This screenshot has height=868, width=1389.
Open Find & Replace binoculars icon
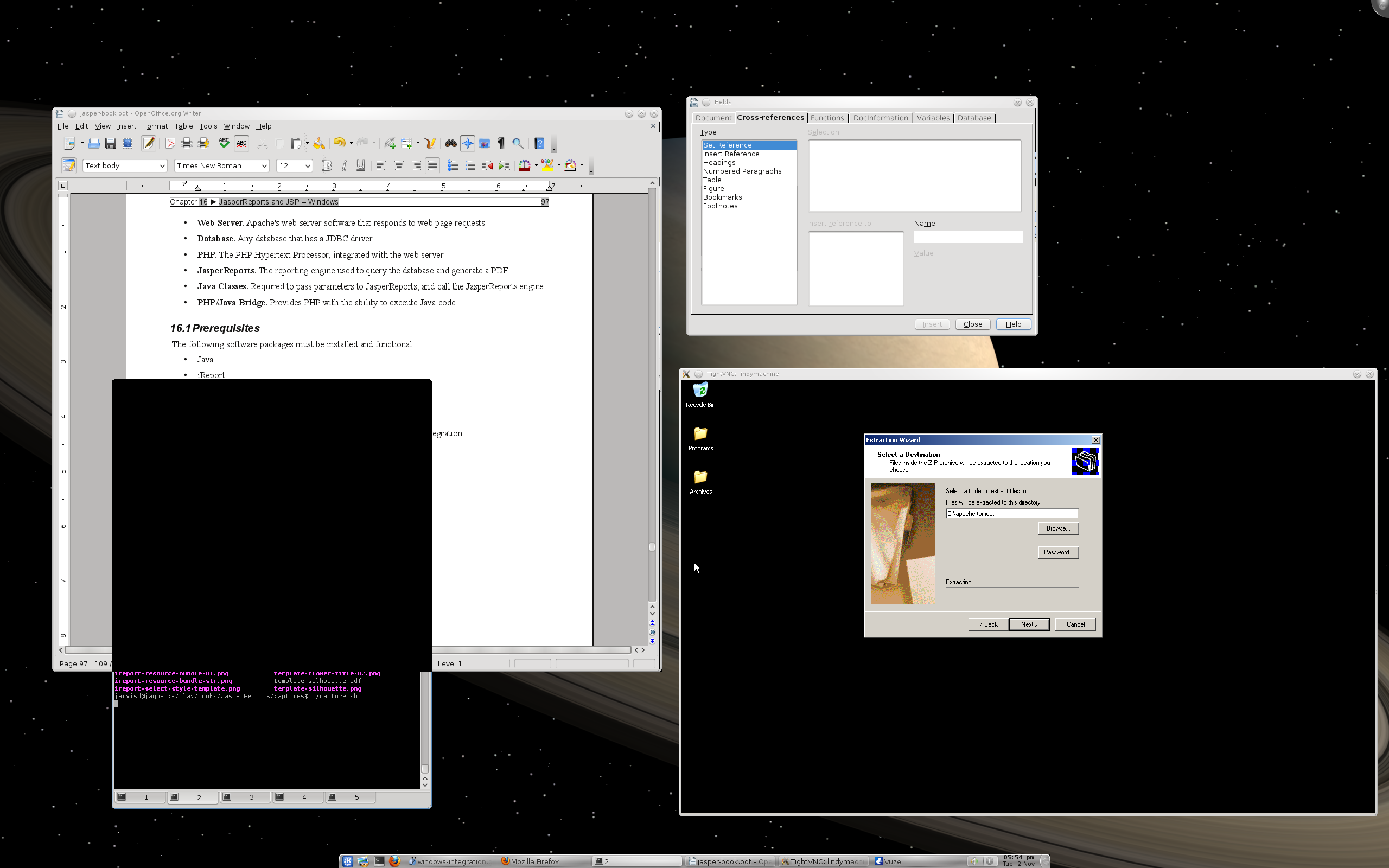450,144
